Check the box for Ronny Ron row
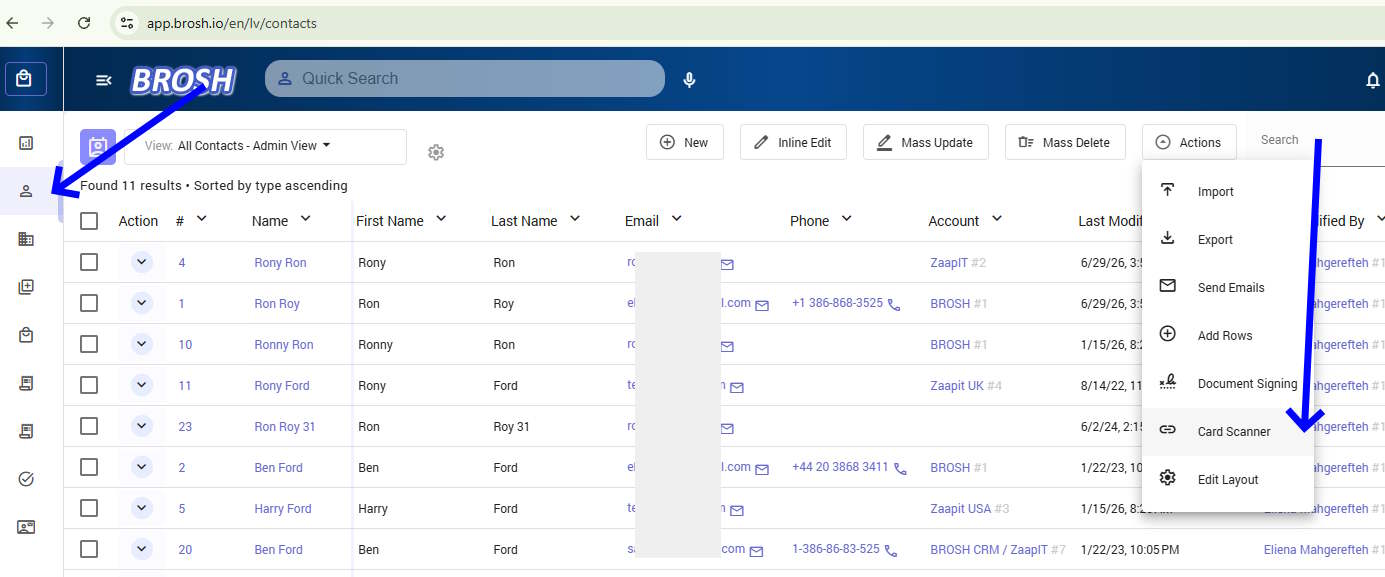This screenshot has height=577, width=1385. point(89,344)
